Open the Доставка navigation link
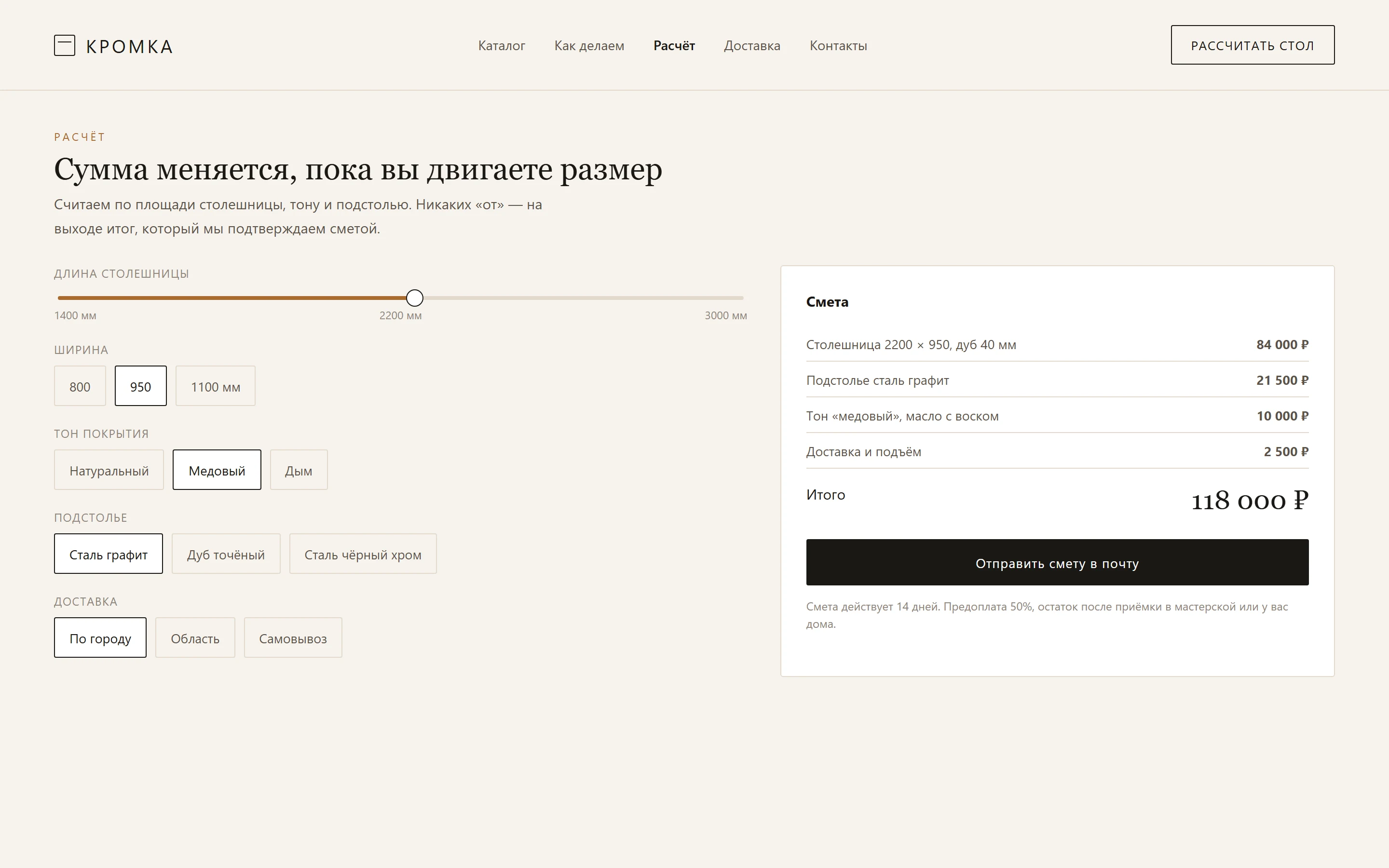 click(x=752, y=46)
